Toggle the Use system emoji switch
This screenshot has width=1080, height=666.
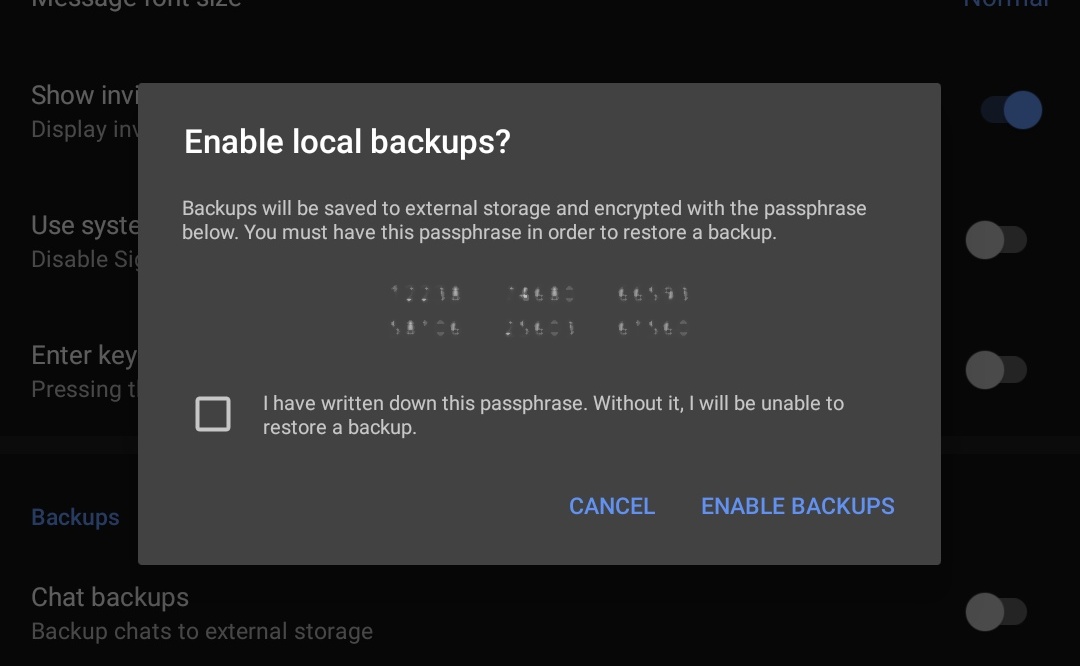[x=996, y=240]
